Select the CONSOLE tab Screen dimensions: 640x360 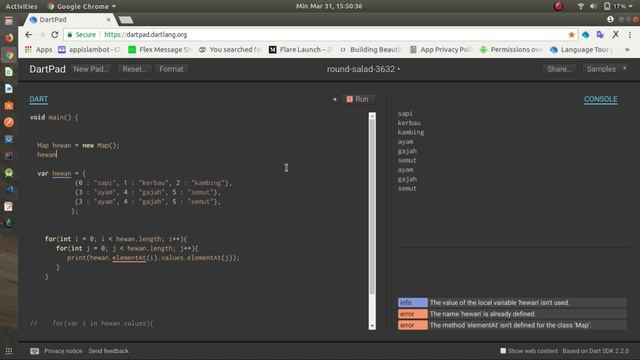(600, 99)
